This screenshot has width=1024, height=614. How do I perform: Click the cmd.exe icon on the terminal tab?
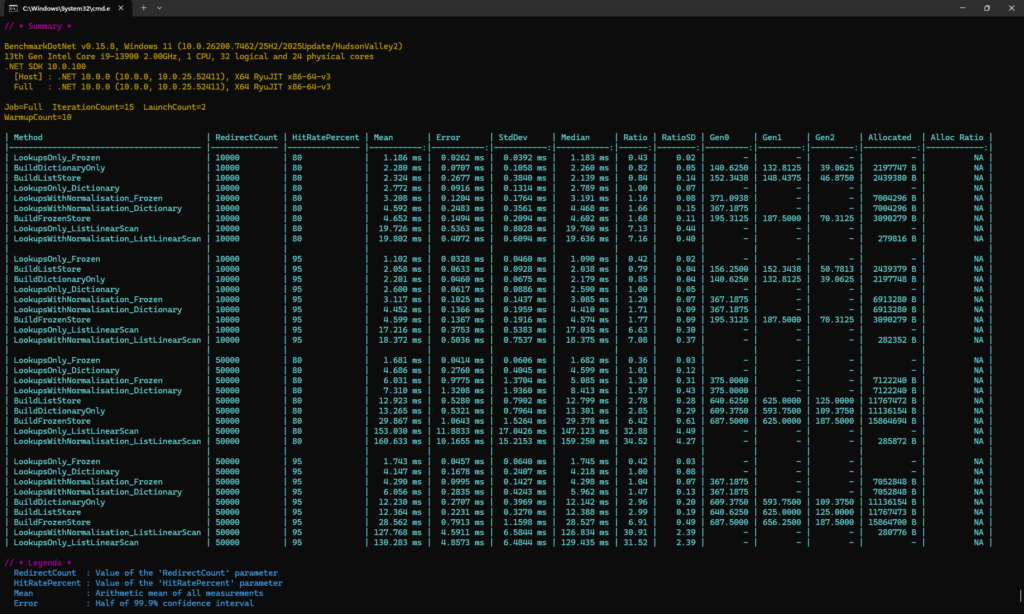pos(13,8)
